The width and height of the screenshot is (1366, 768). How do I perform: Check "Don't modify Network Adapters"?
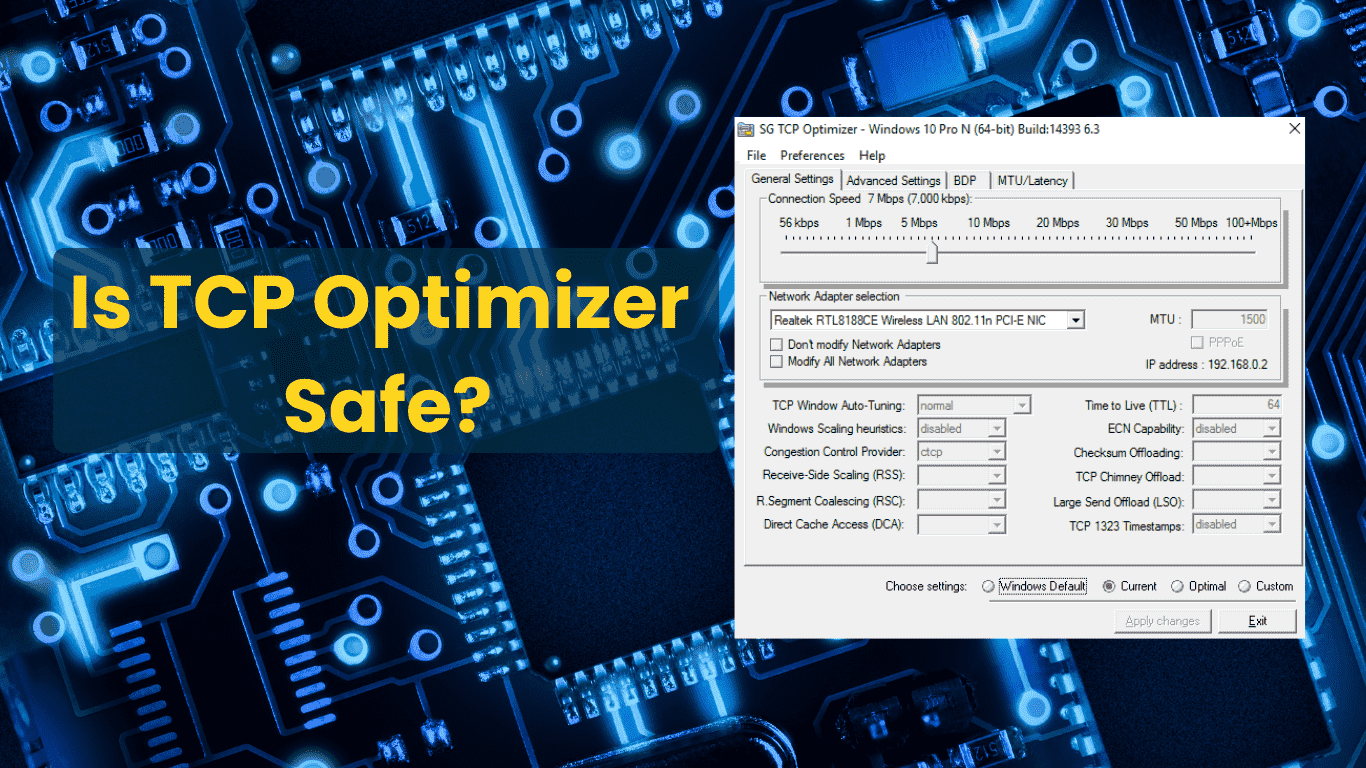click(776, 344)
